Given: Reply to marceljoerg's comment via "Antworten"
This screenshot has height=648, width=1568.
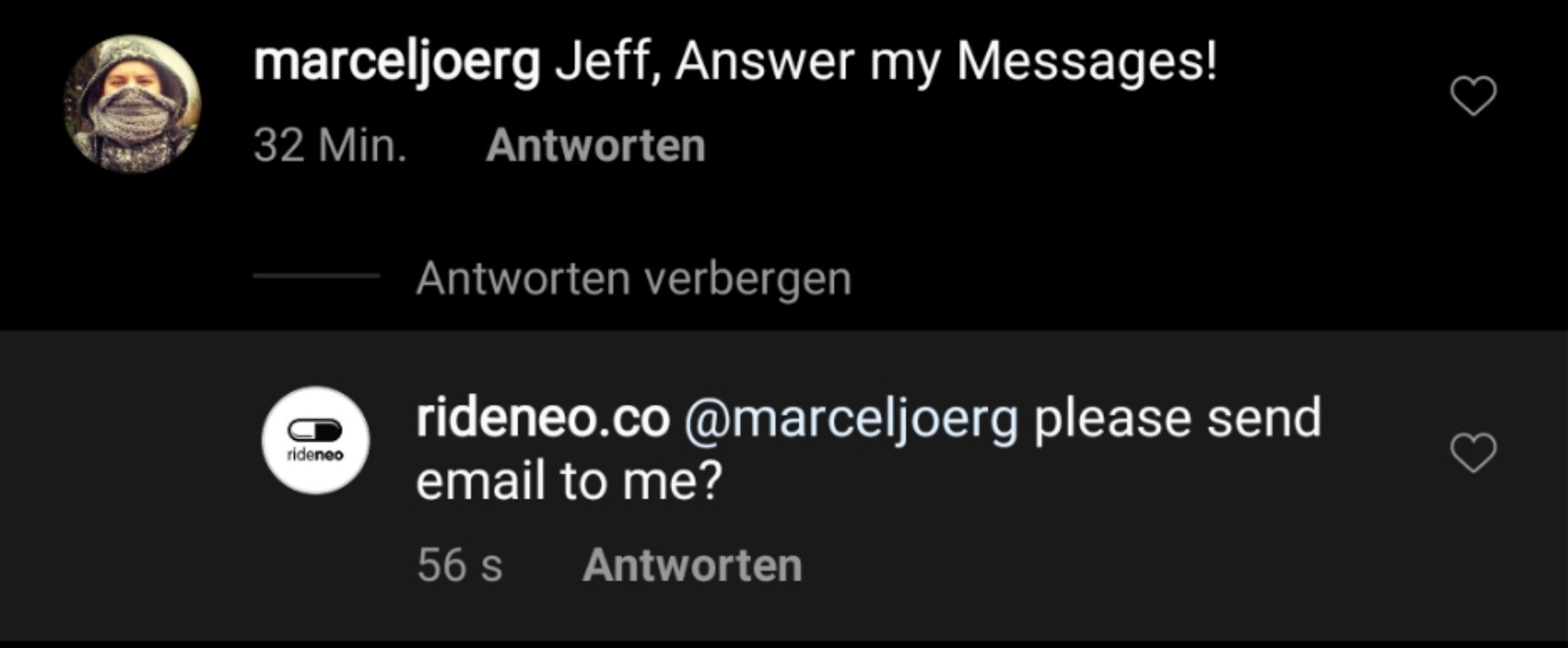Looking at the screenshot, I should 595,145.
